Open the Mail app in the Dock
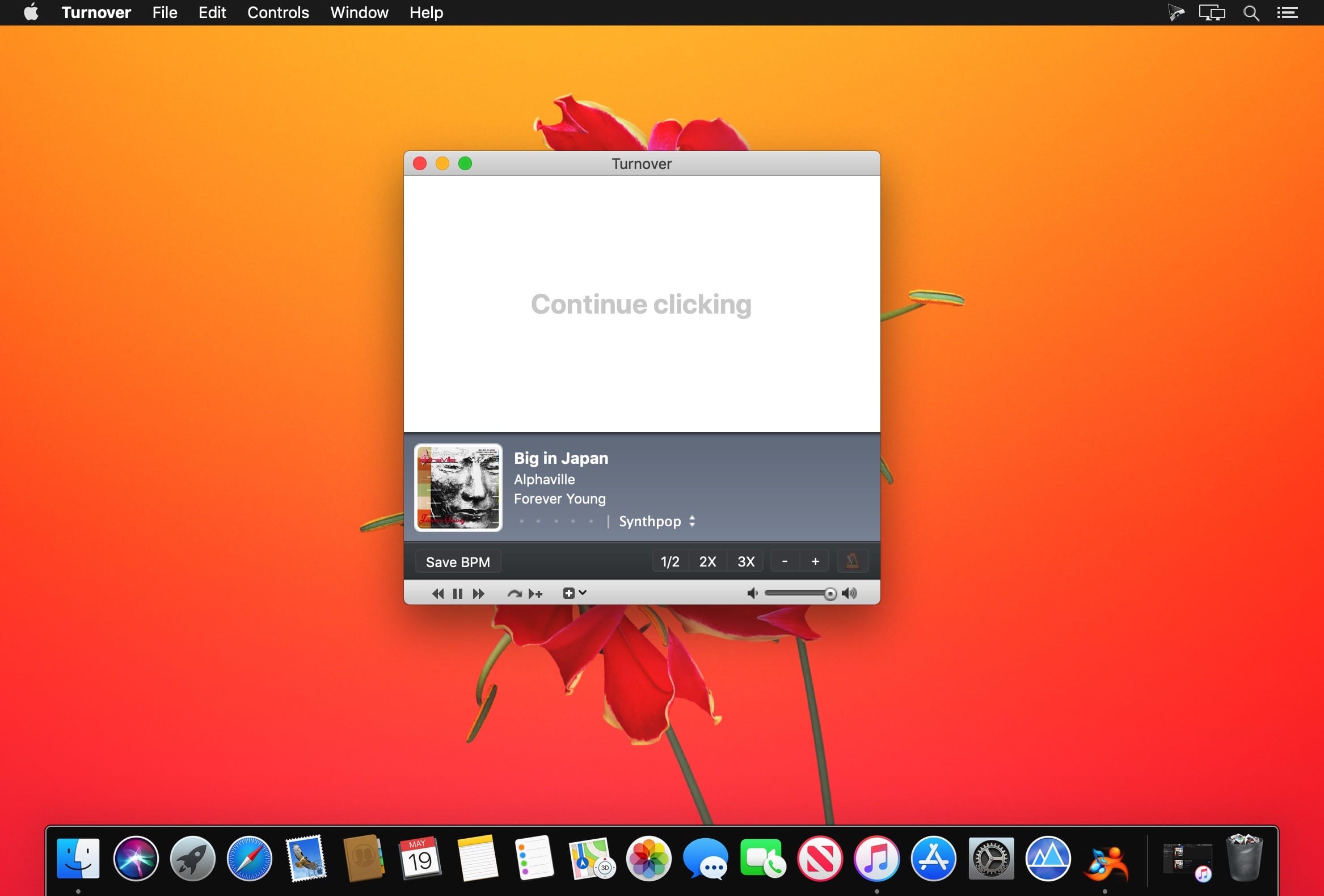The width and height of the screenshot is (1324, 896). tap(306, 859)
